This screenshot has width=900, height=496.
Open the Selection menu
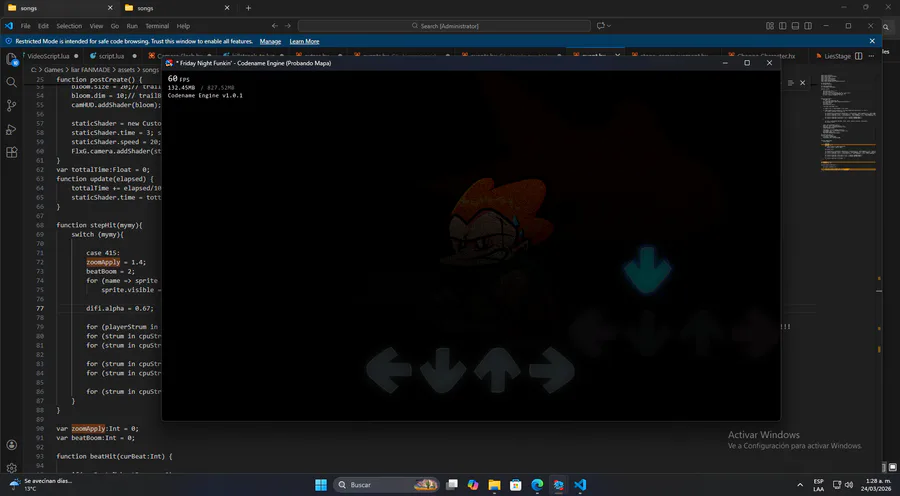[x=69, y=26]
